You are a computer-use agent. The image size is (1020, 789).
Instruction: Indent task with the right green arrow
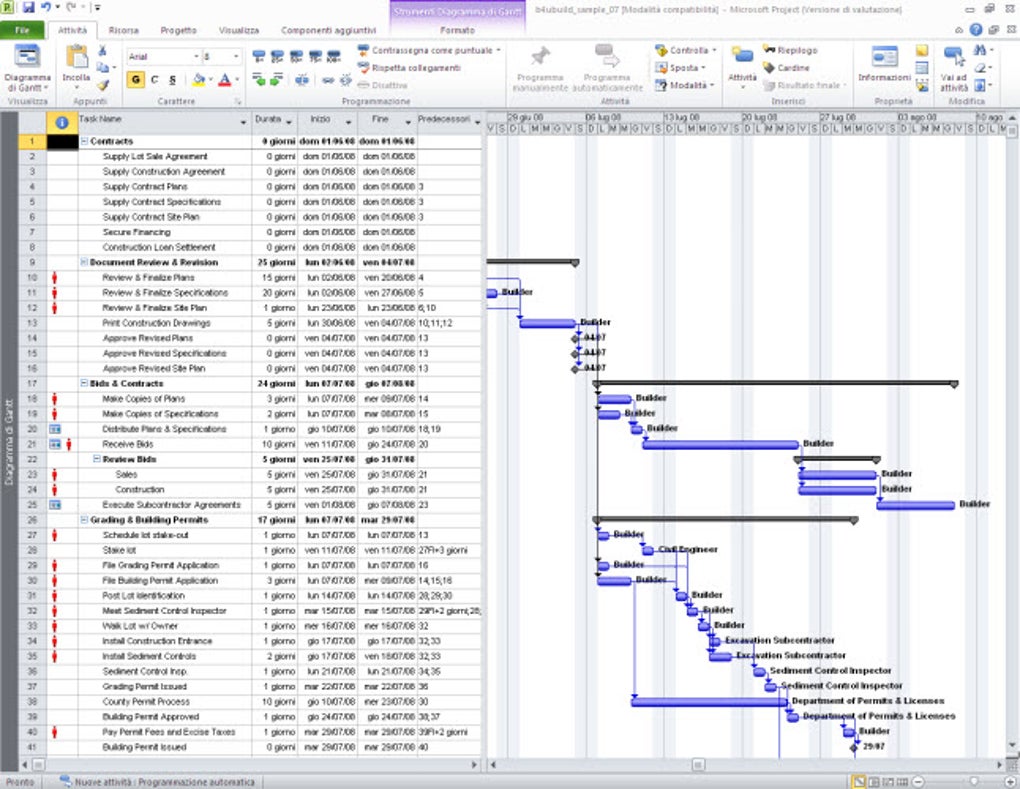pos(276,80)
